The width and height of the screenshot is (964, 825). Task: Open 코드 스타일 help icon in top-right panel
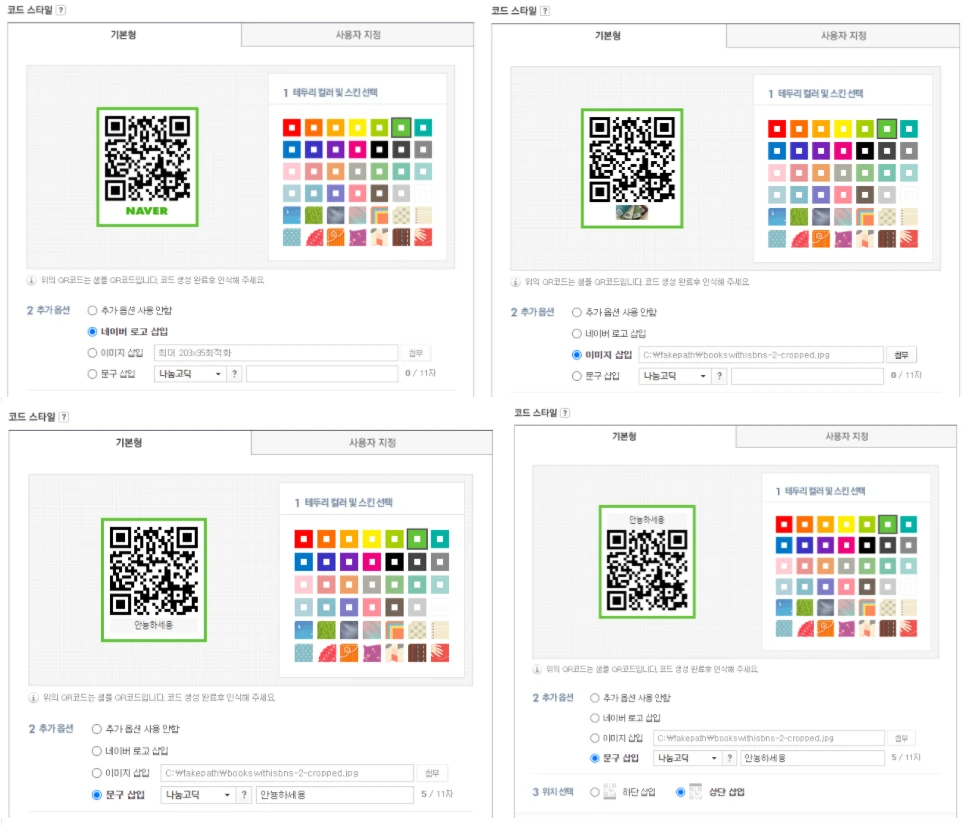545,10
